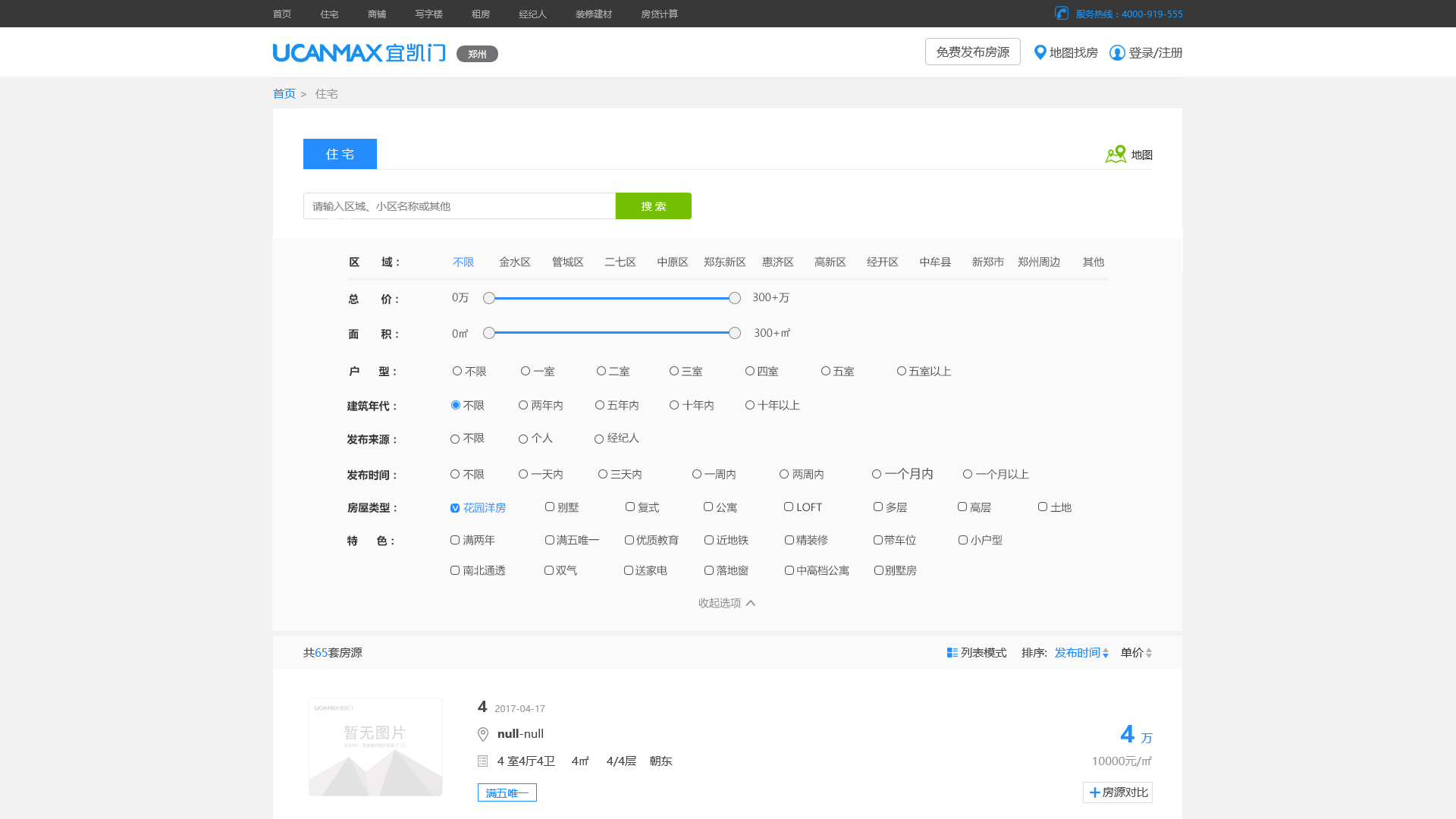Uncheck the 花园洋房 checkbox
The width and height of the screenshot is (1456, 819).
[x=455, y=508]
